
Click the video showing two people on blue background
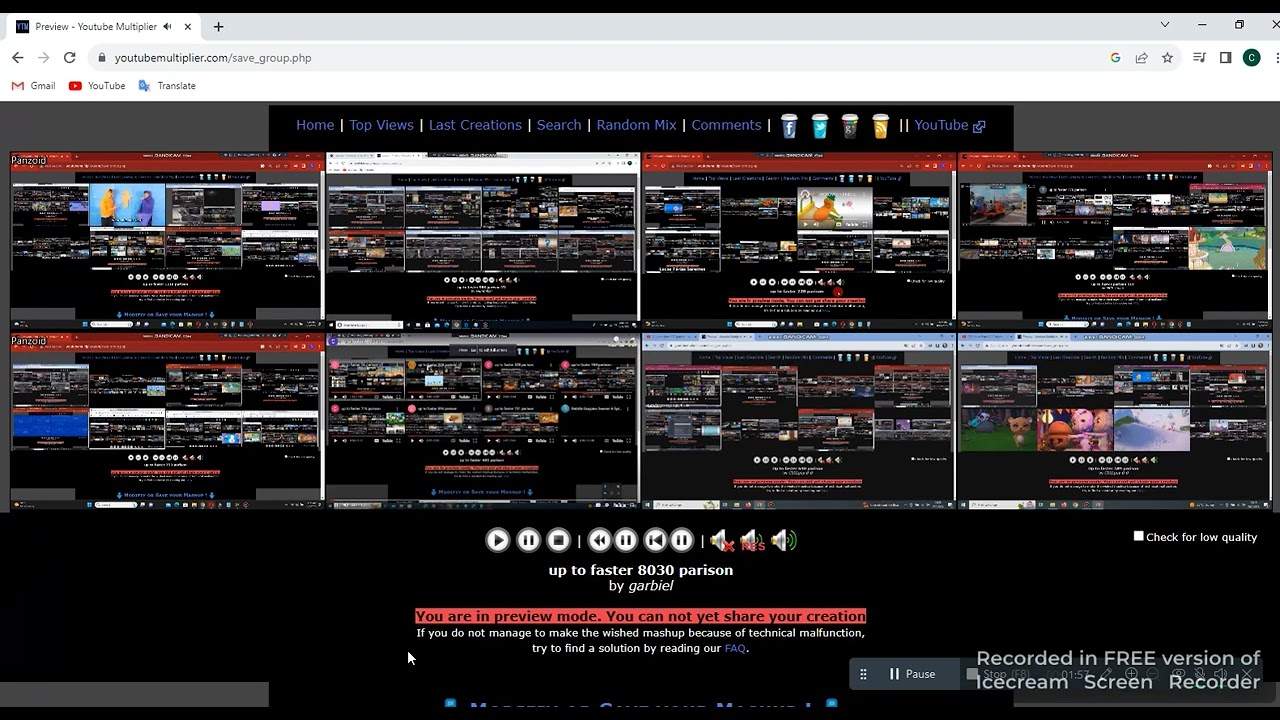click(127, 206)
